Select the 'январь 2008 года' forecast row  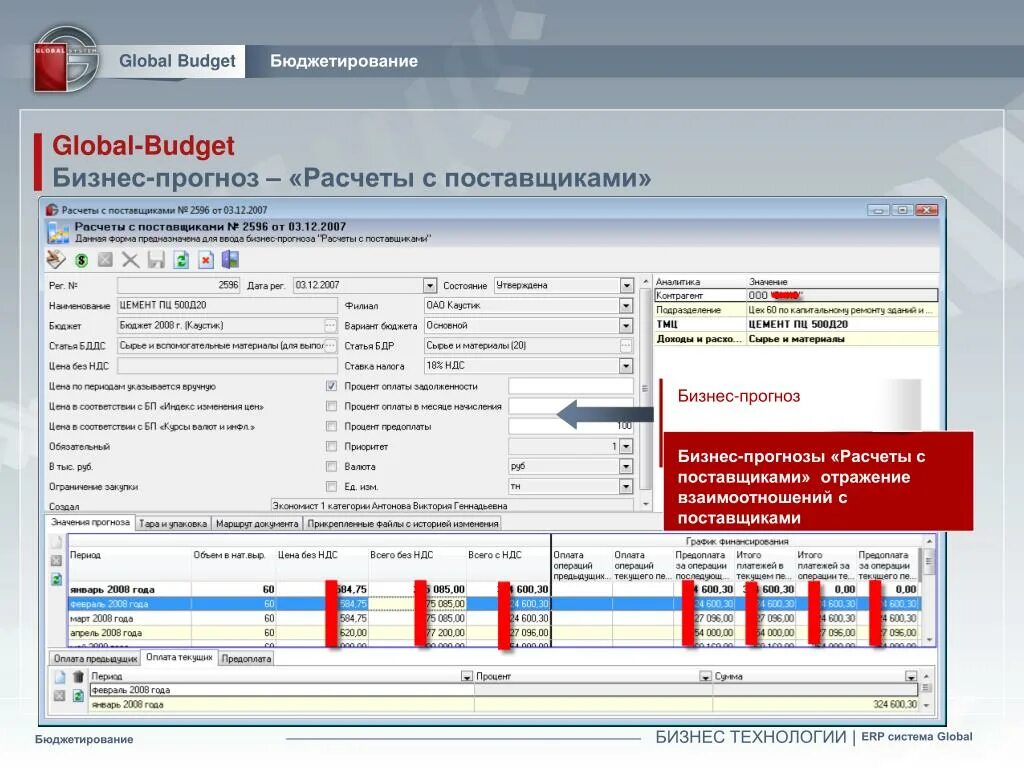point(309,589)
